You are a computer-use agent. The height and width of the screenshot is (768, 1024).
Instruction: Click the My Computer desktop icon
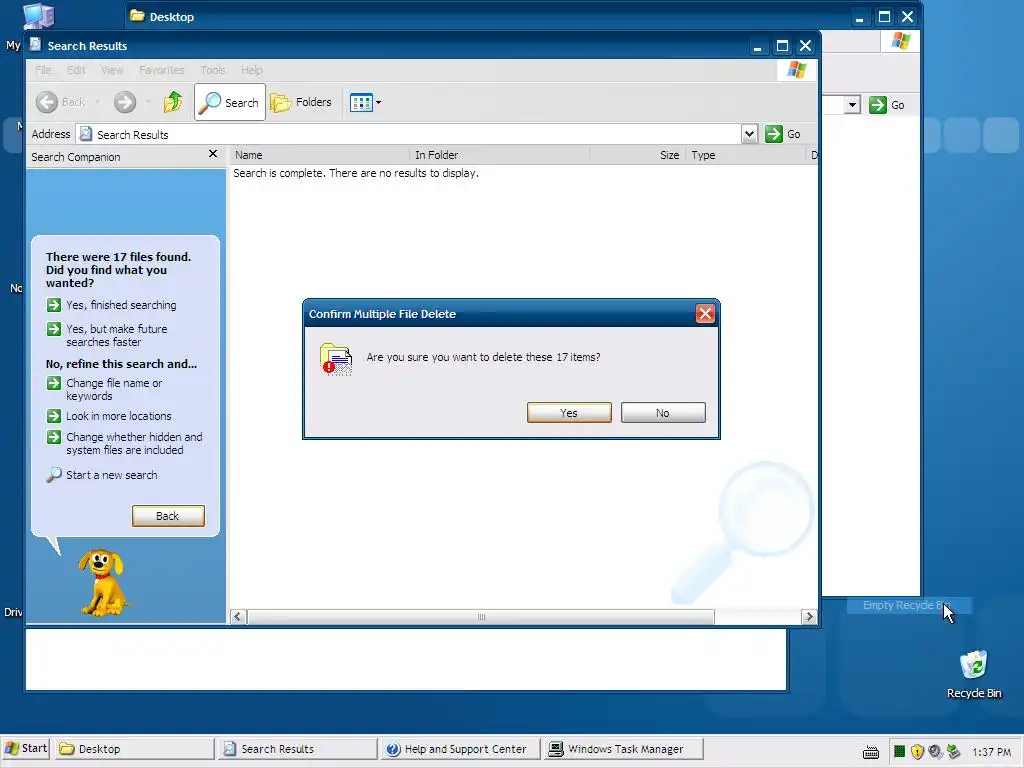tap(38, 16)
